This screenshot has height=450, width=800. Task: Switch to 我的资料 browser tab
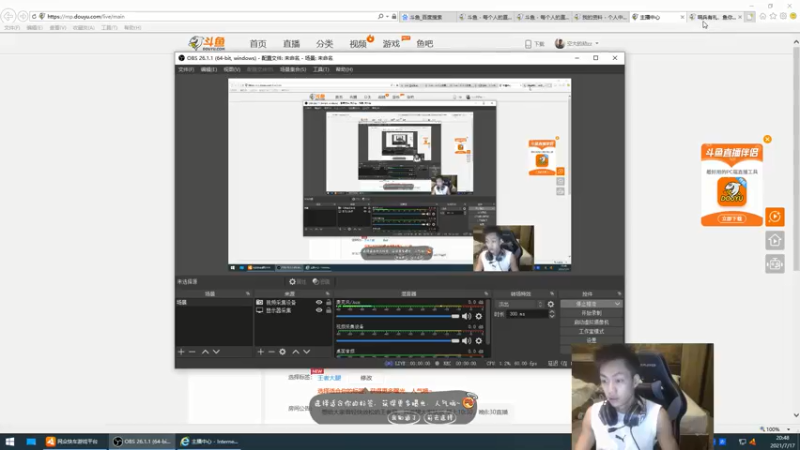(x=601, y=17)
